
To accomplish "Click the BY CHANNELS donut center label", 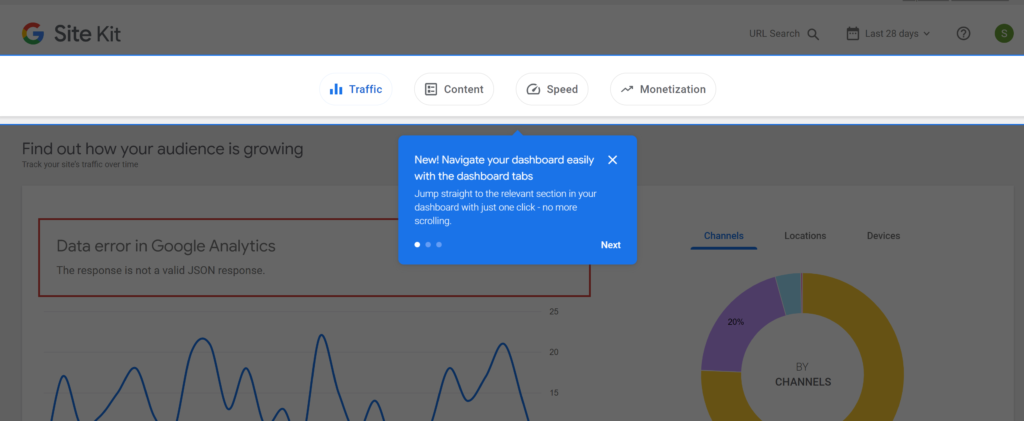I will click(803, 375).
